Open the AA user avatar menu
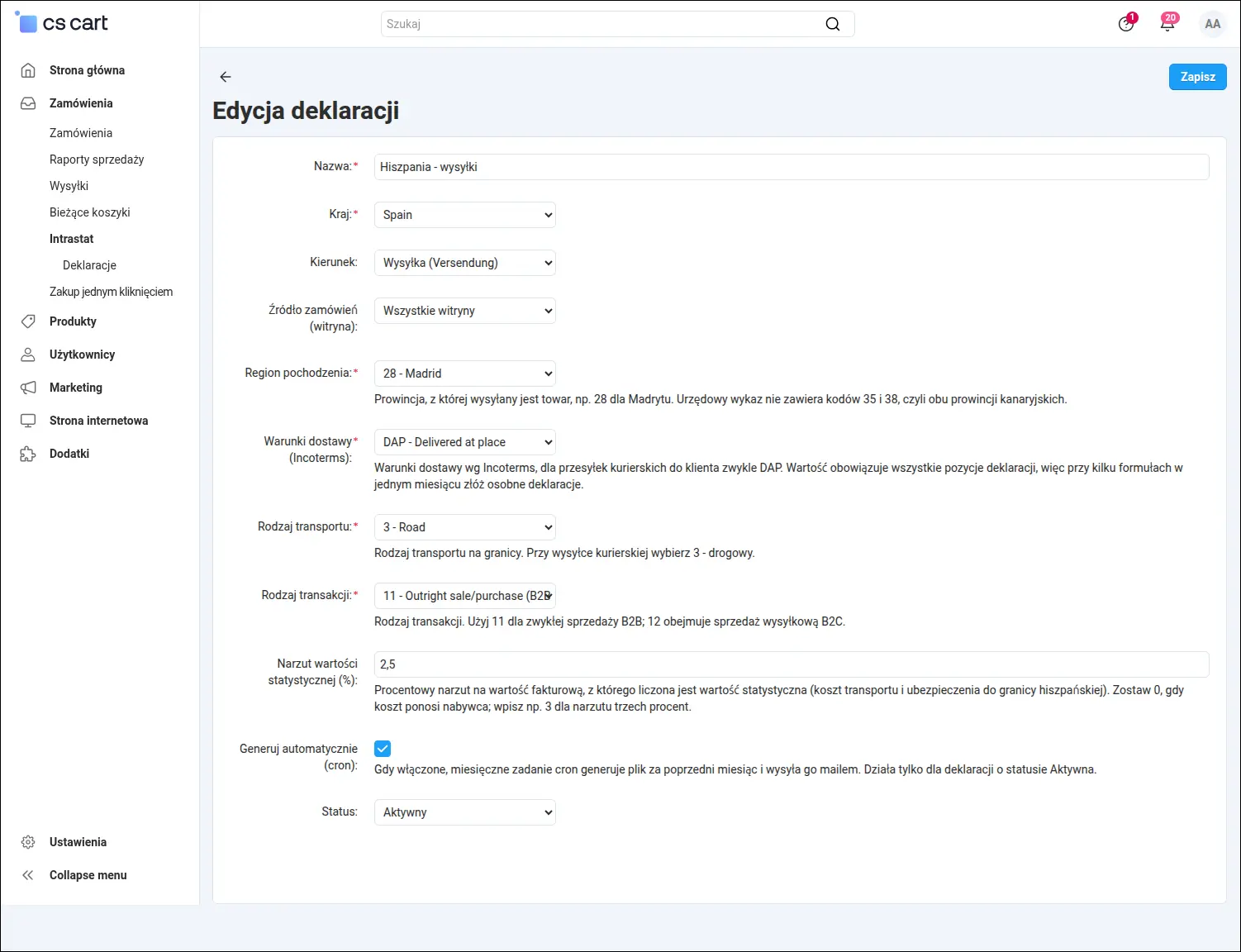The width and height of the screenshot is (1241, 952). (x=1212, y=24)
